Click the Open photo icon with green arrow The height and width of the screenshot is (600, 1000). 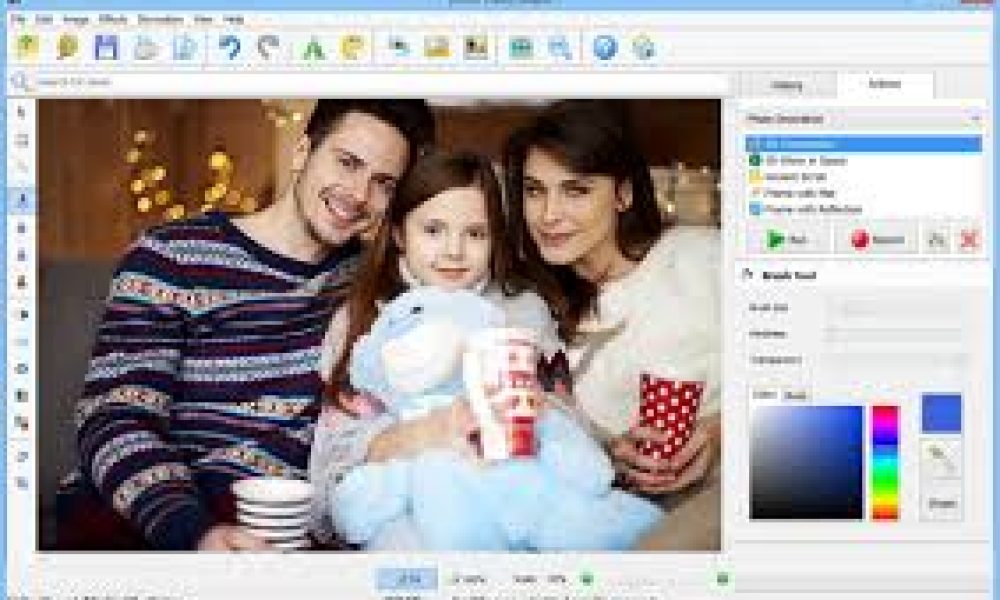click(28, 47)
